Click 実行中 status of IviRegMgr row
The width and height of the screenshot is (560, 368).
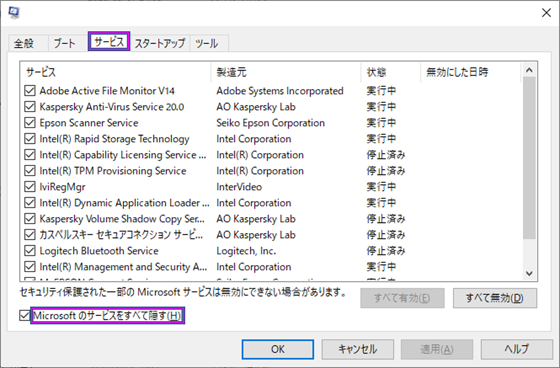tap(381, 187)
